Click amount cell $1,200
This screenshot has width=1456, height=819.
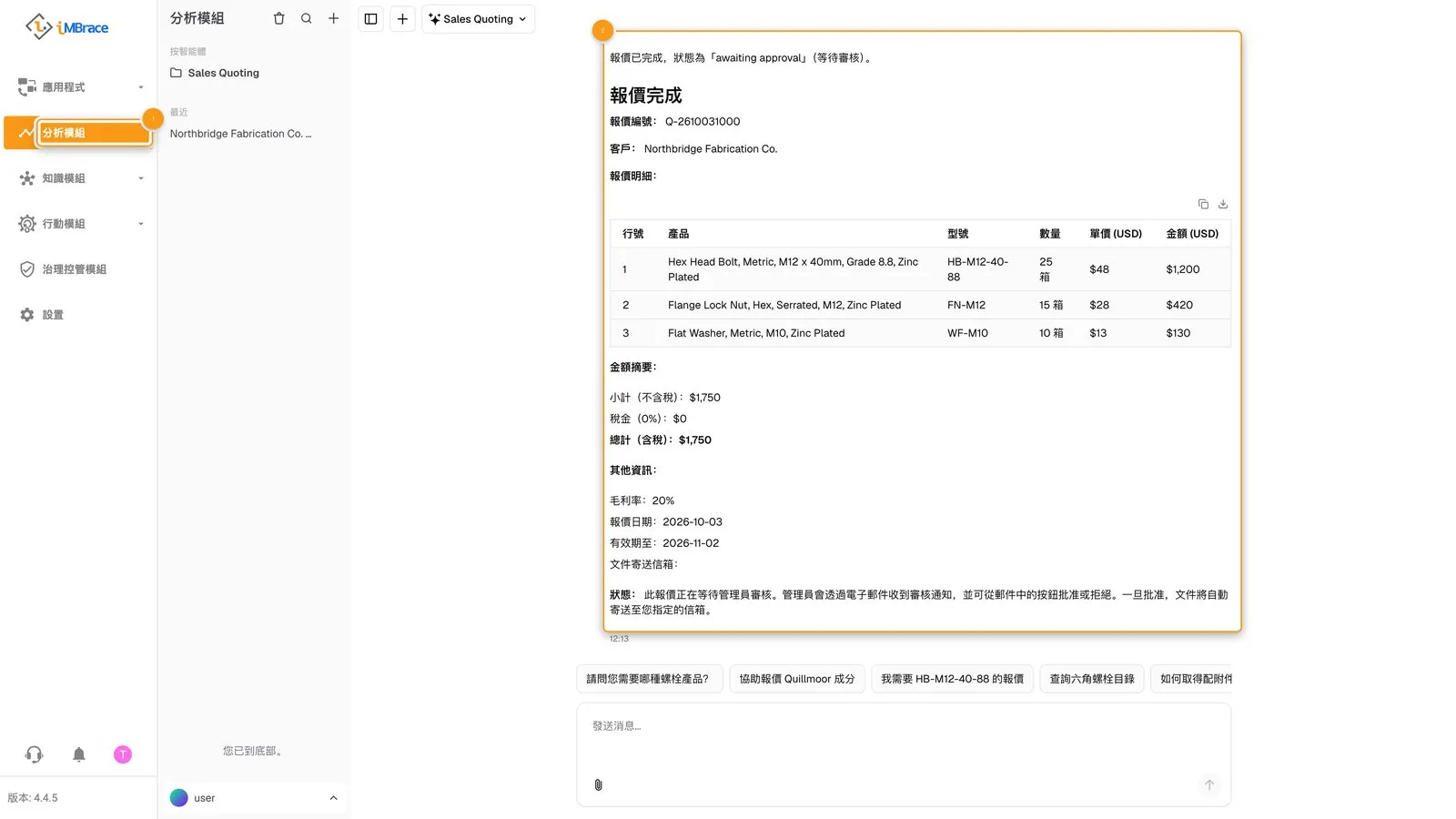pos(1183,269)
